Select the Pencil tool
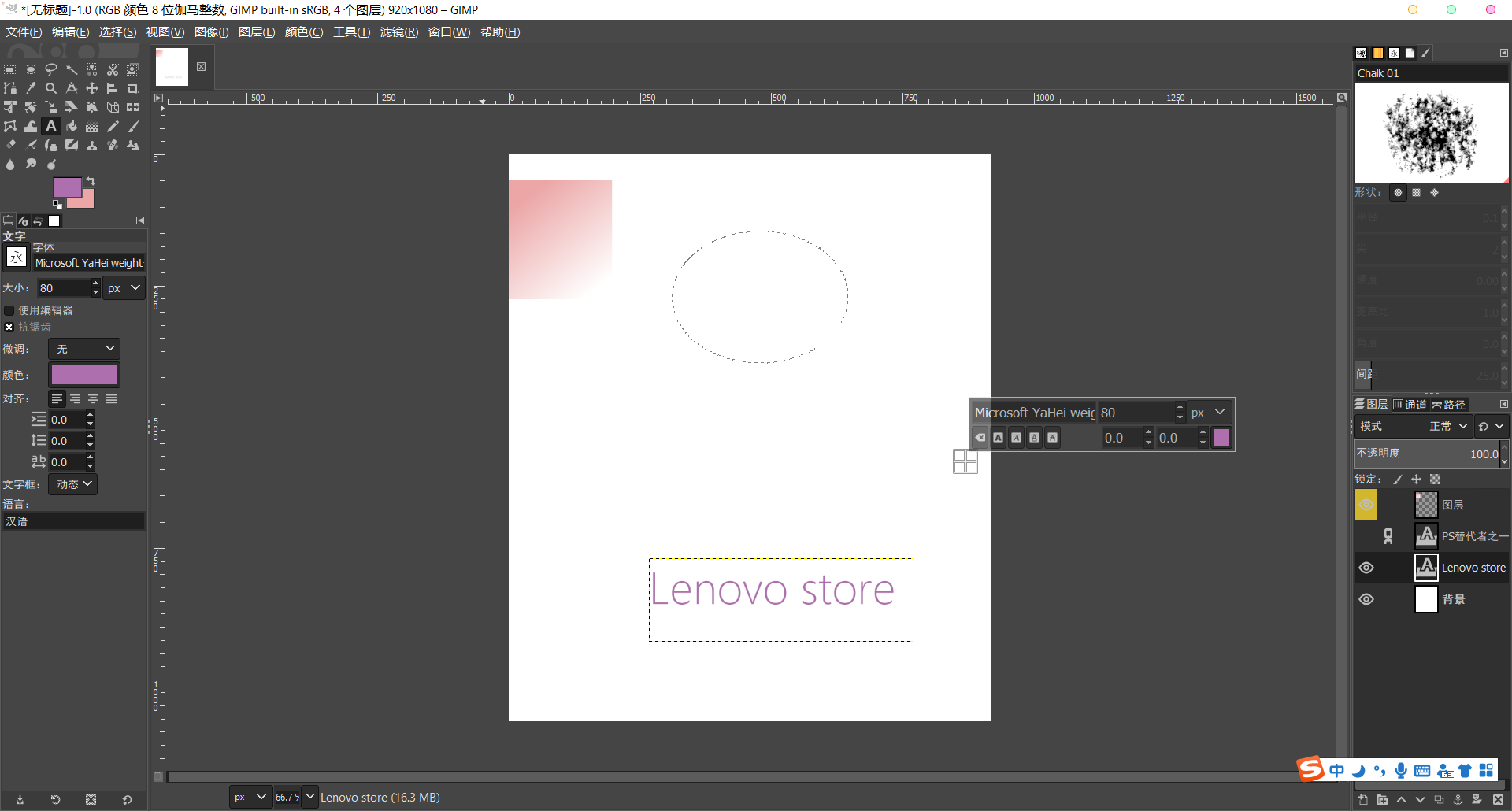The height and width of the screenshot is (811, 1512). (113, 126)
